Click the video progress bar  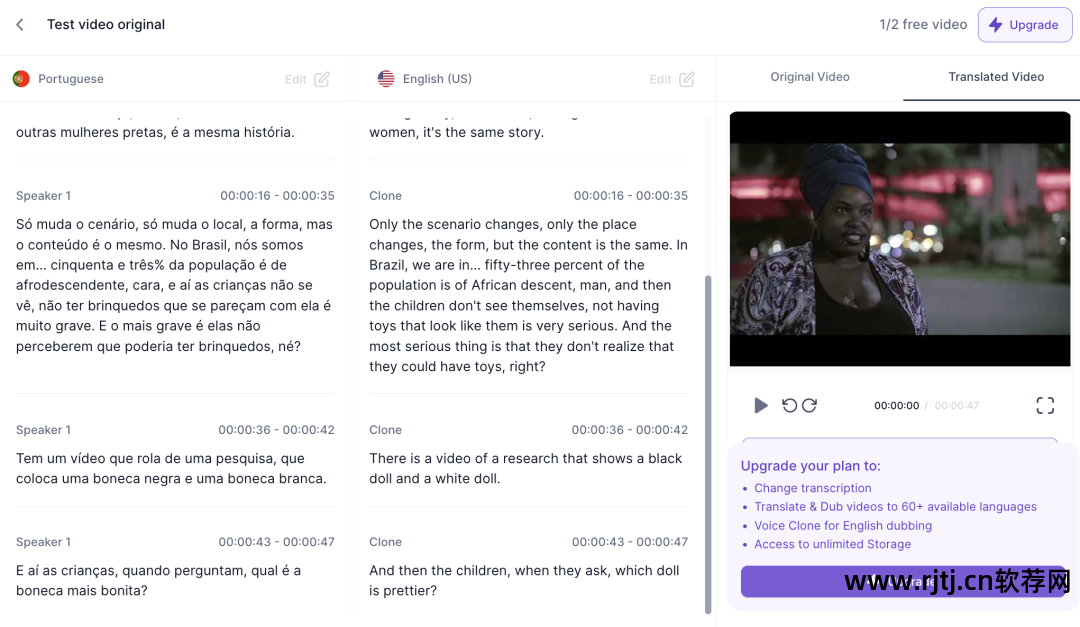tap(900, 439)
